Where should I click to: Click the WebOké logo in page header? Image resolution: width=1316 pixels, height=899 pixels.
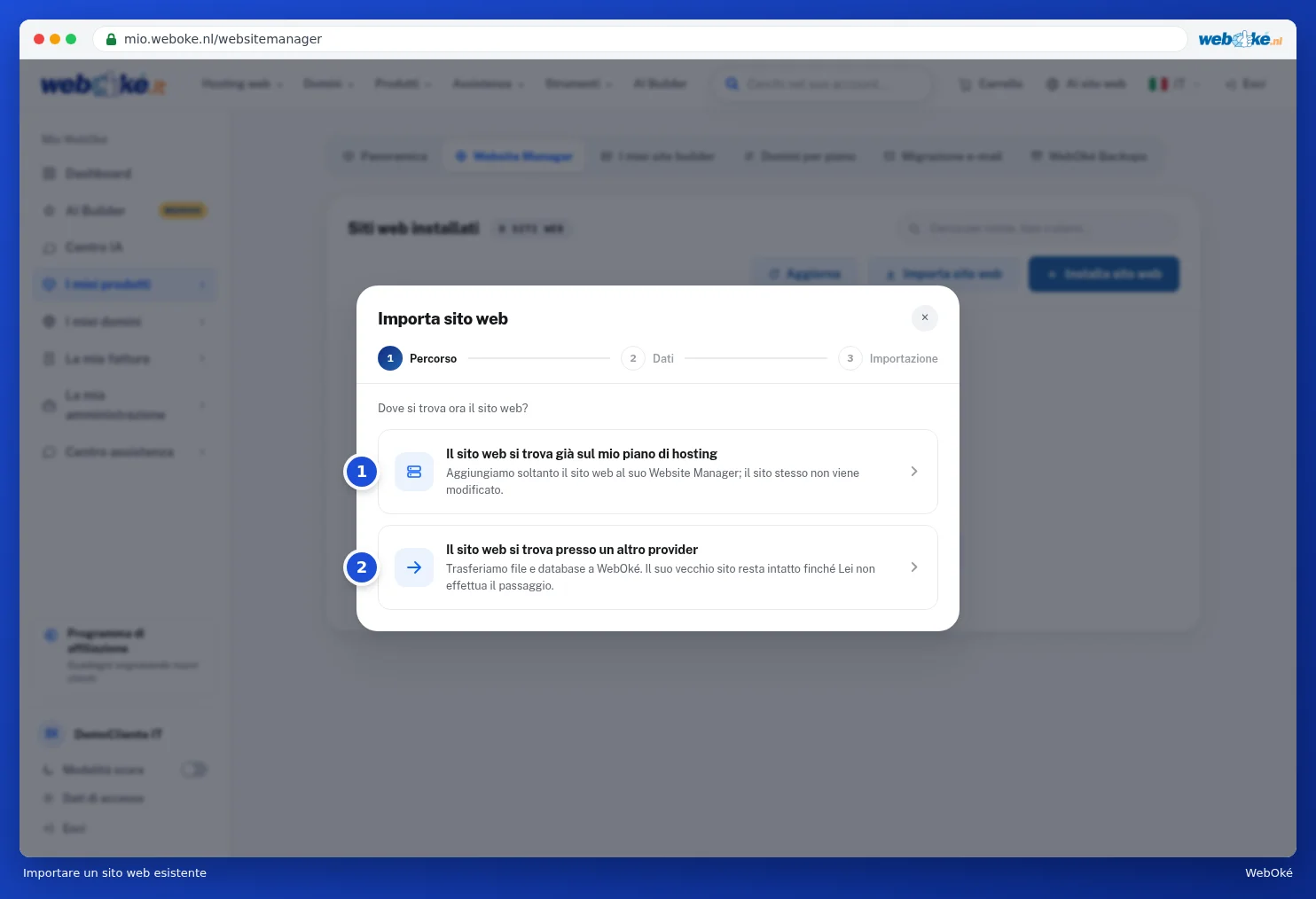coord(103,84)
